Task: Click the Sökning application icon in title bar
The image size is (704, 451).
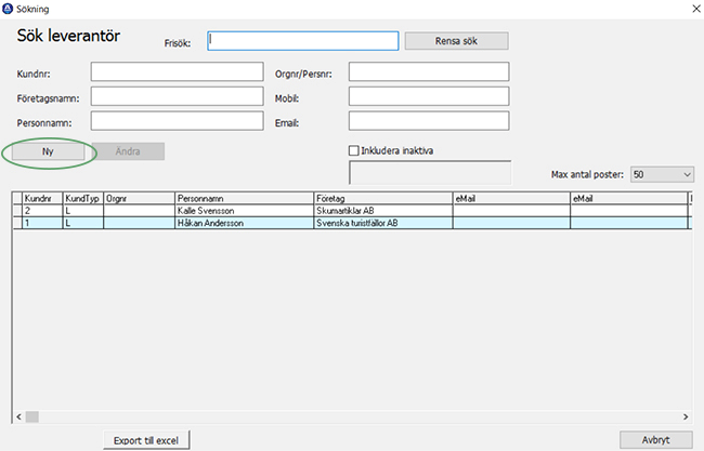Action: [x=8, y=9]
